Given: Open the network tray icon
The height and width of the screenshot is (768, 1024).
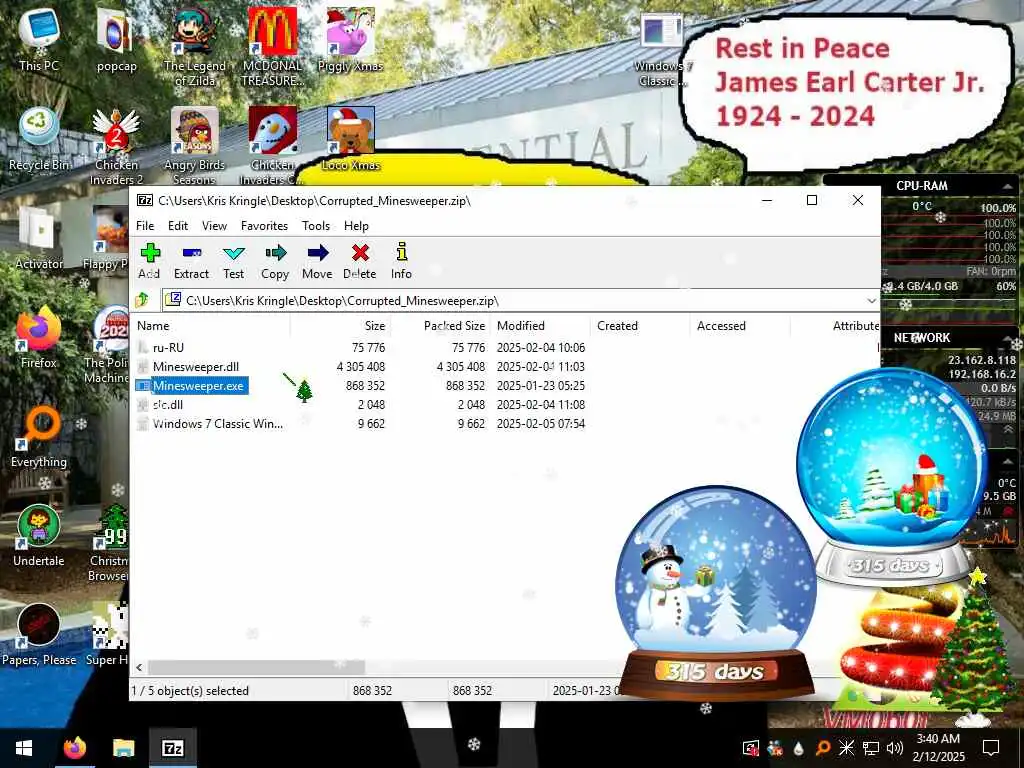Looking at the screenshot, I should [x=871, y=748].
